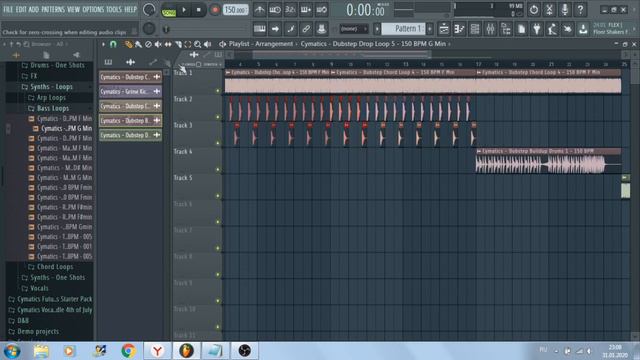Click the 150.000 tempo field
The width and height of the screenshot is (640, 360).
pos(236,10)
